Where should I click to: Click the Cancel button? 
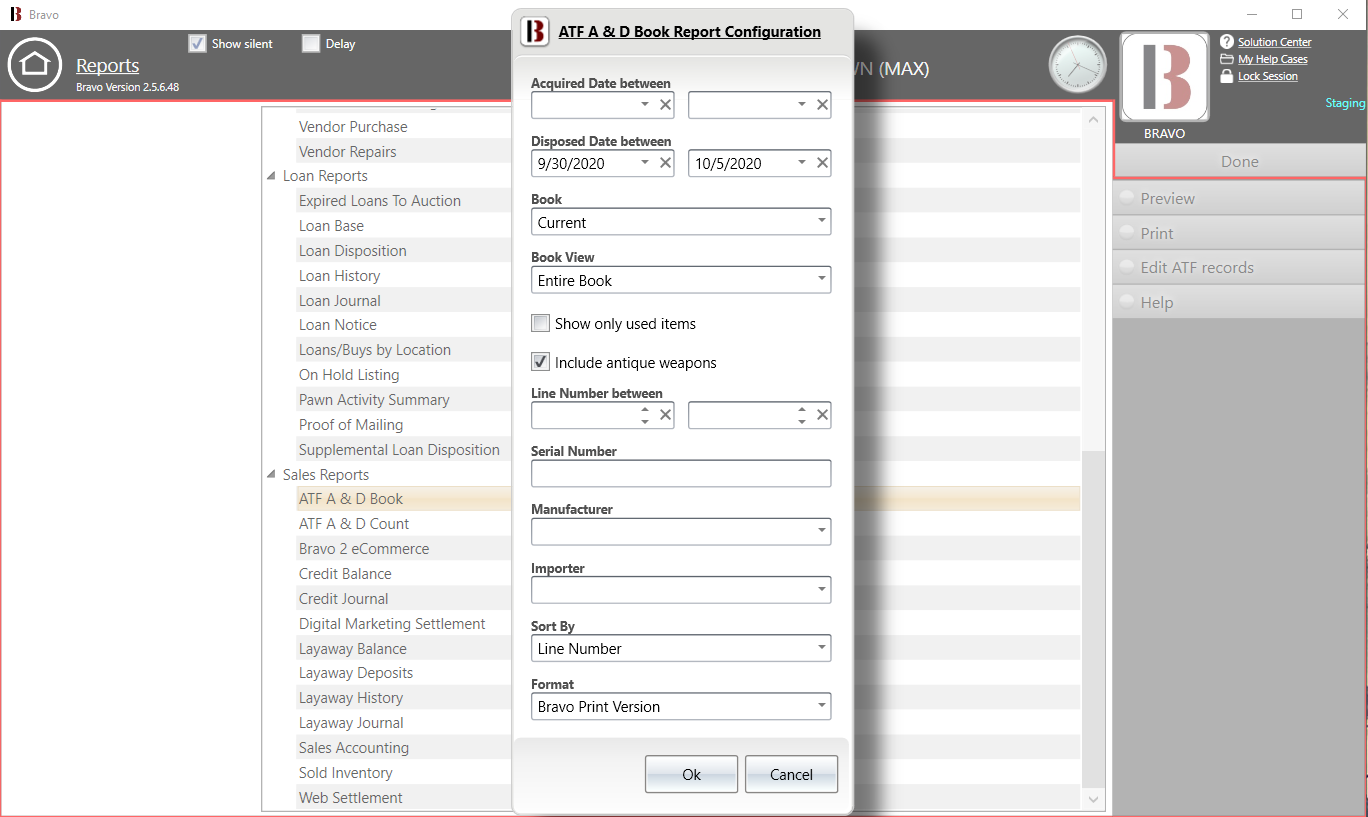(x=791, y=774)
